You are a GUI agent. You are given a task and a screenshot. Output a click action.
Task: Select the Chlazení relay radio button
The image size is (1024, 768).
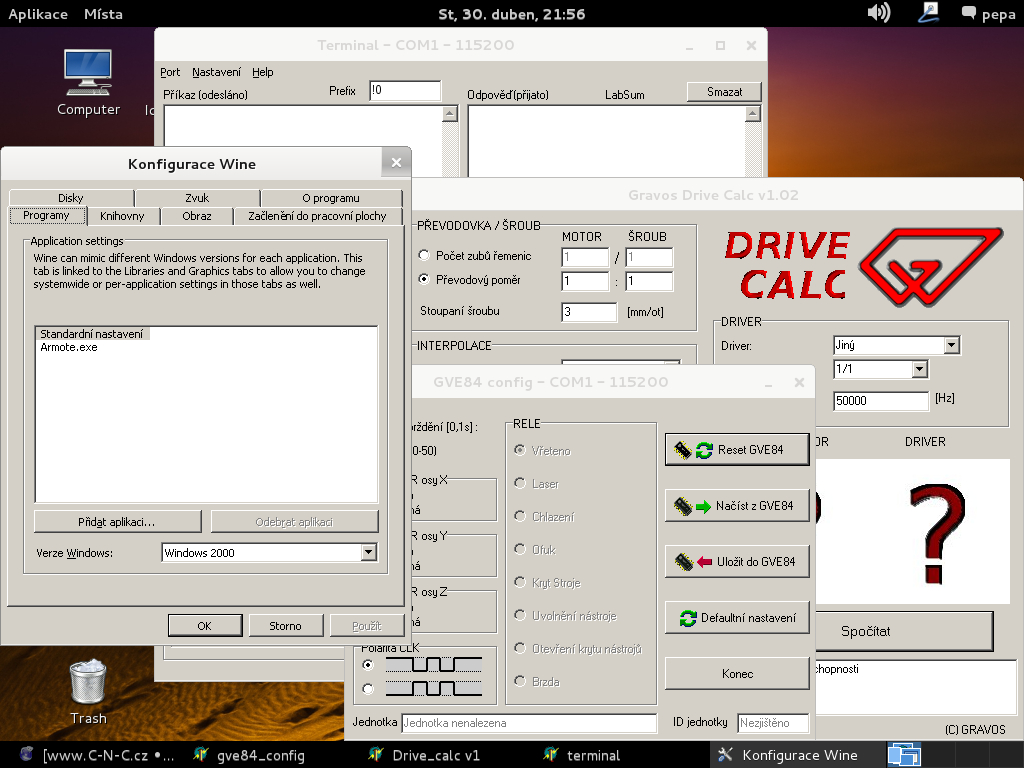520,516
